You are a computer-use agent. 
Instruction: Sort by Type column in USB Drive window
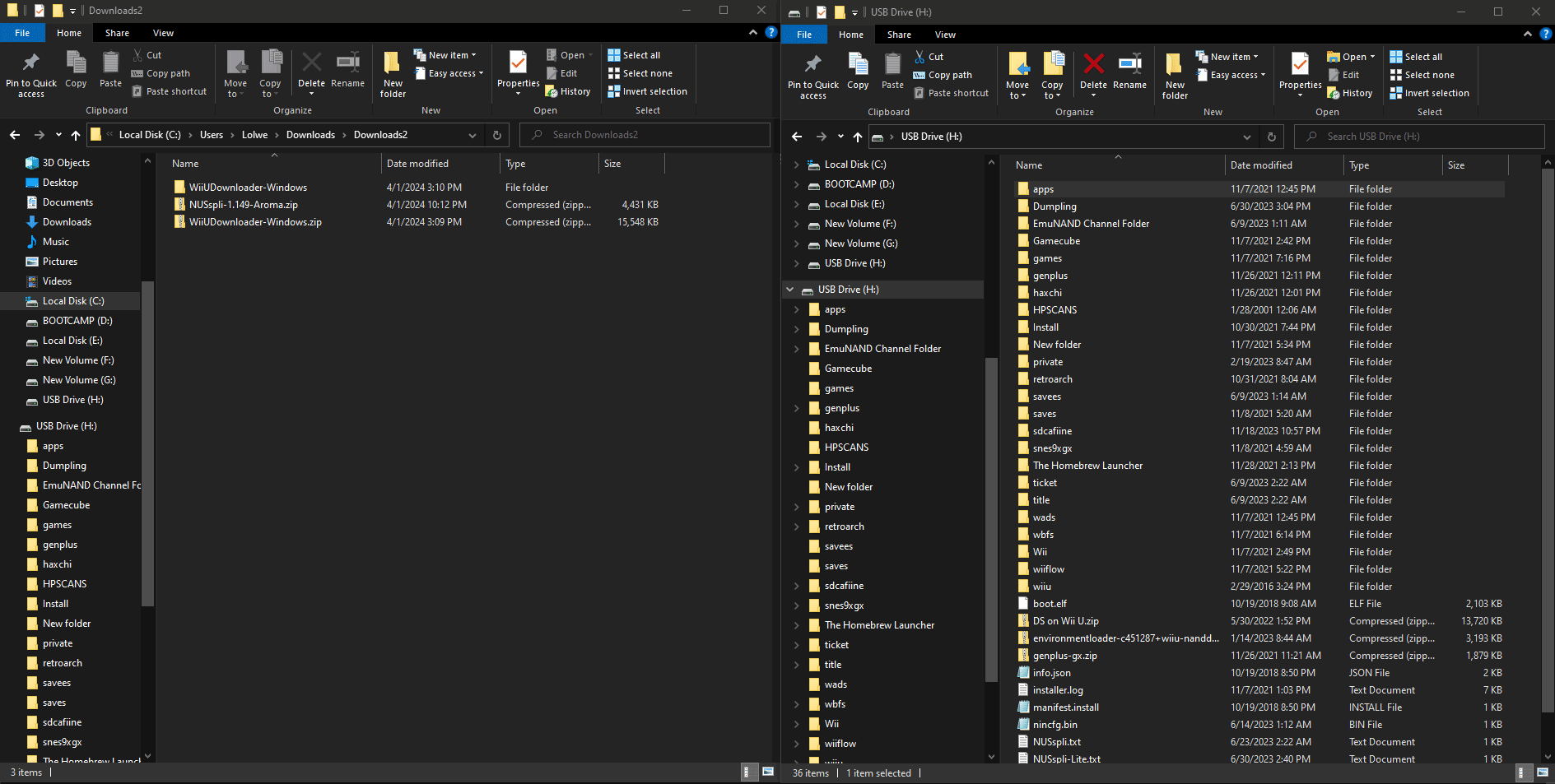(1393, 165)
